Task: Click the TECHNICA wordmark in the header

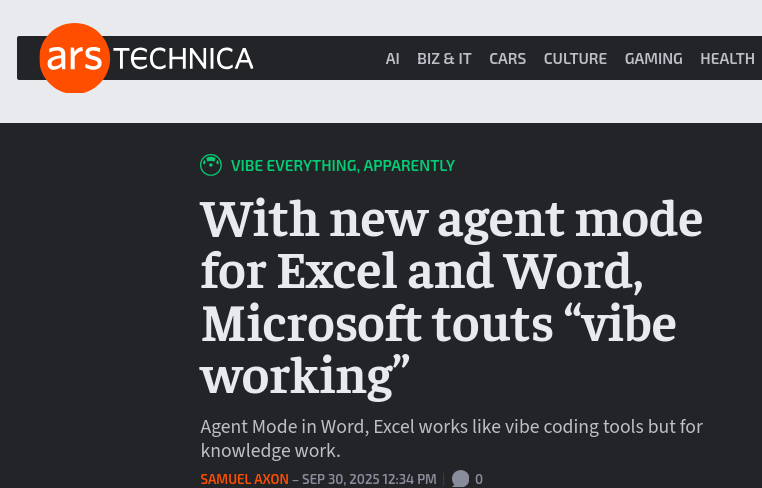Action: pyautogui.click(x=184, y=59)
